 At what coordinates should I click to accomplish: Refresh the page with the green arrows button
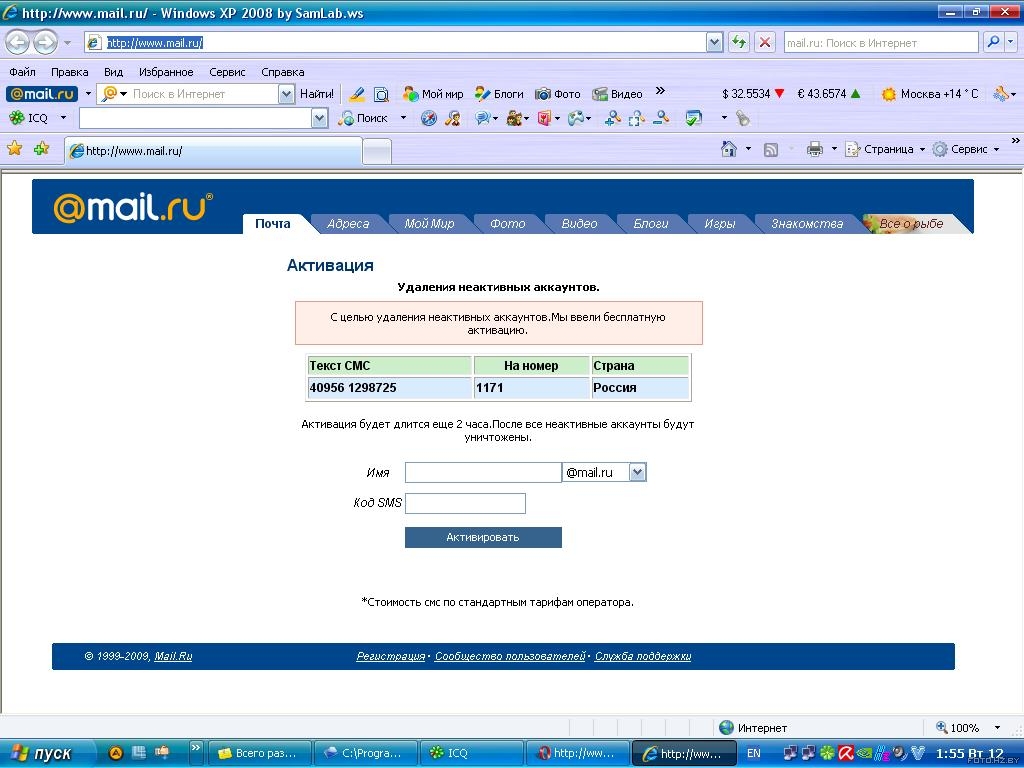739,42
